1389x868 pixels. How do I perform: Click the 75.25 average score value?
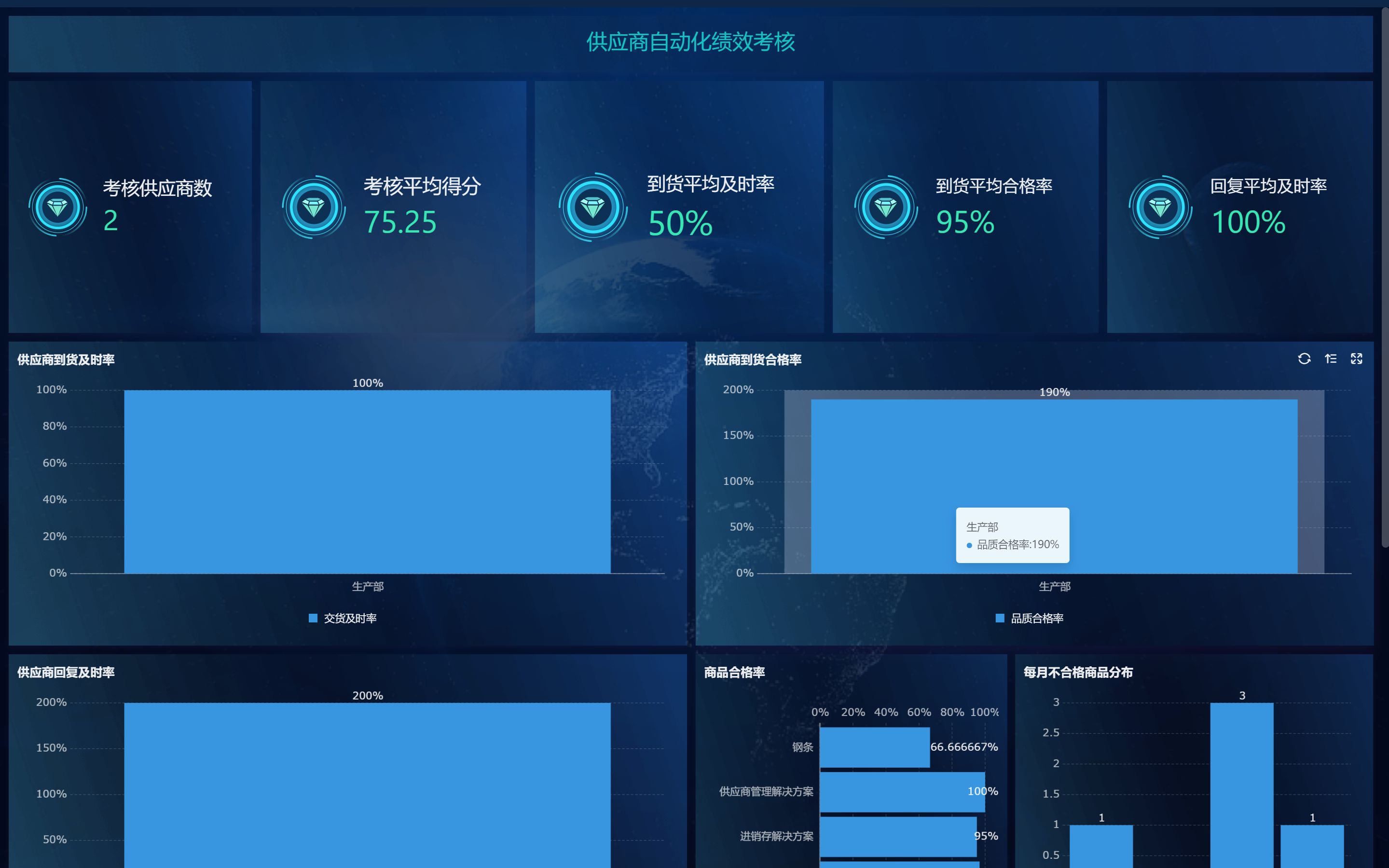[x=400, y=223]
